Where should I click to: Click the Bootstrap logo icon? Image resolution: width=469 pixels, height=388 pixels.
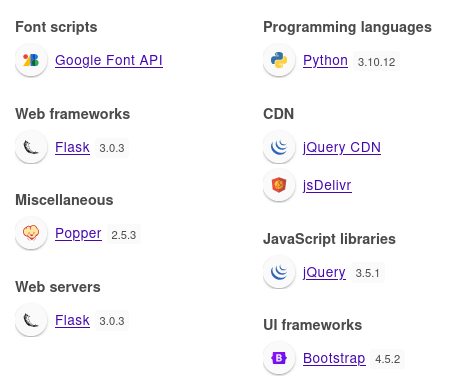point(279,358)
